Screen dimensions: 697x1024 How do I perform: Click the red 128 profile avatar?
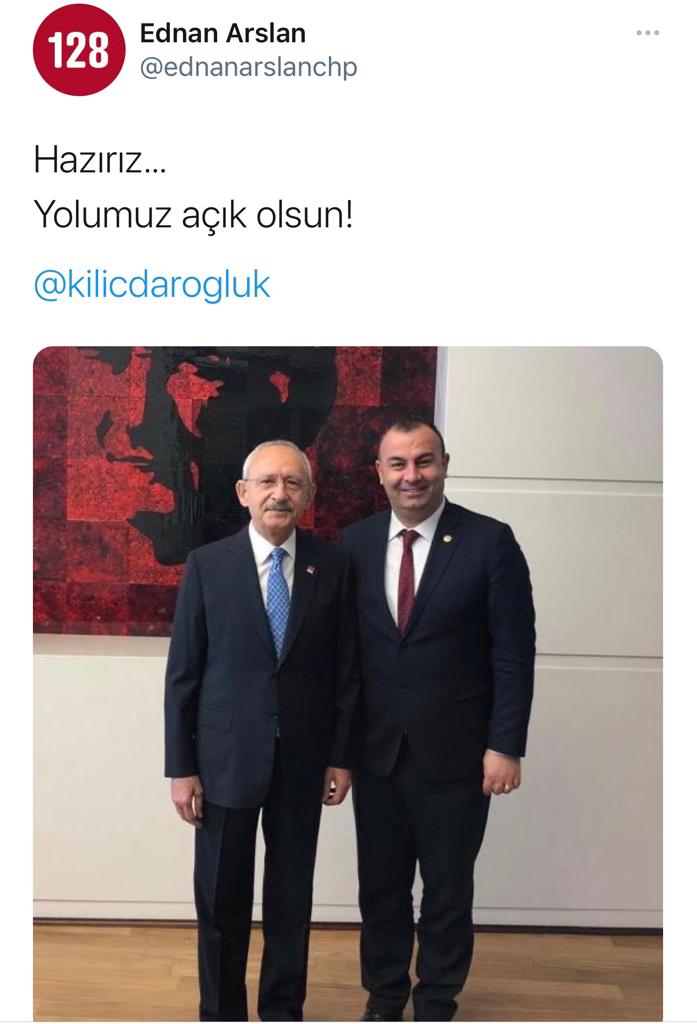(x=79, y=50)
